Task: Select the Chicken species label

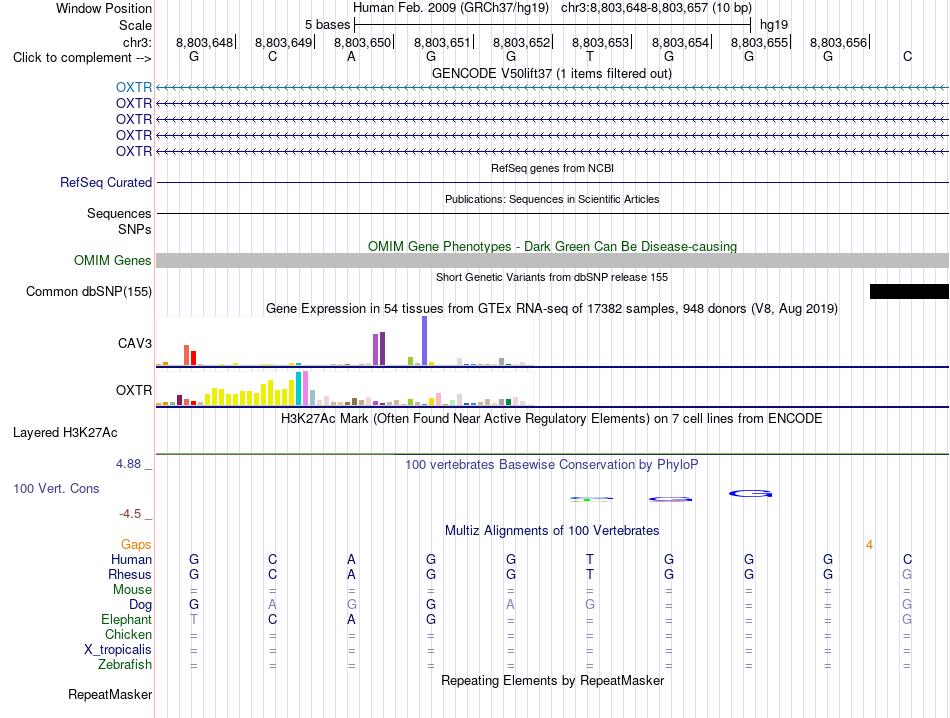Action: click(128, 634)
